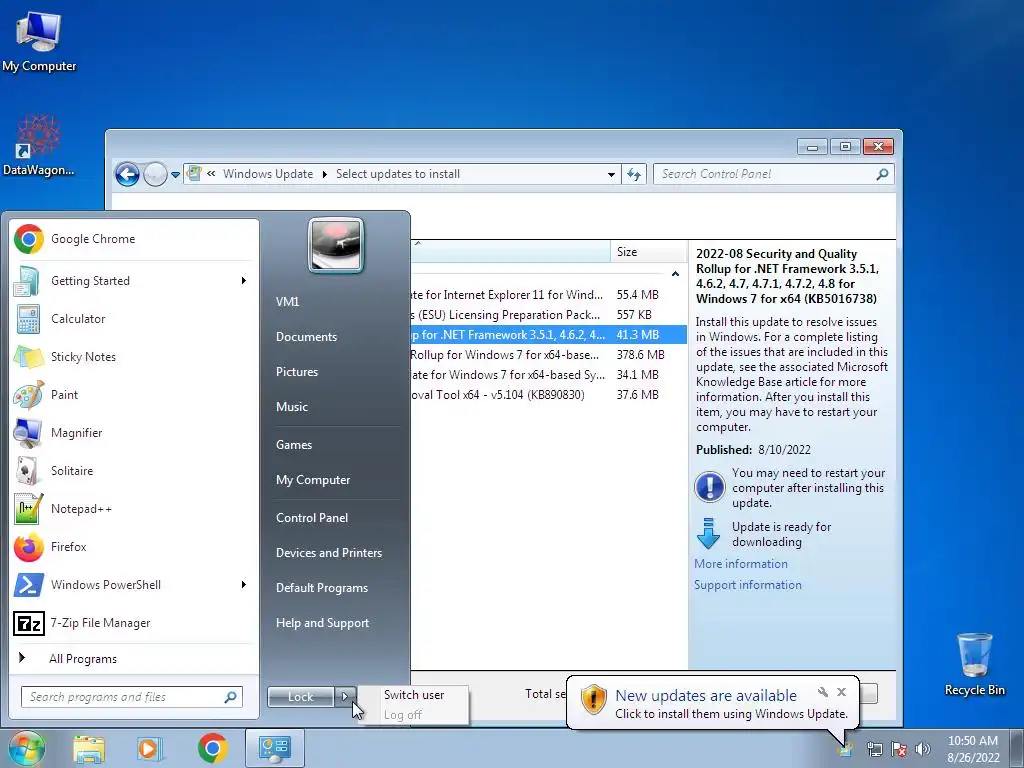Open Calculator from the Start menu
This screenshot has height=768, width=1024.
pyautogui.click(x=134, y=319)
